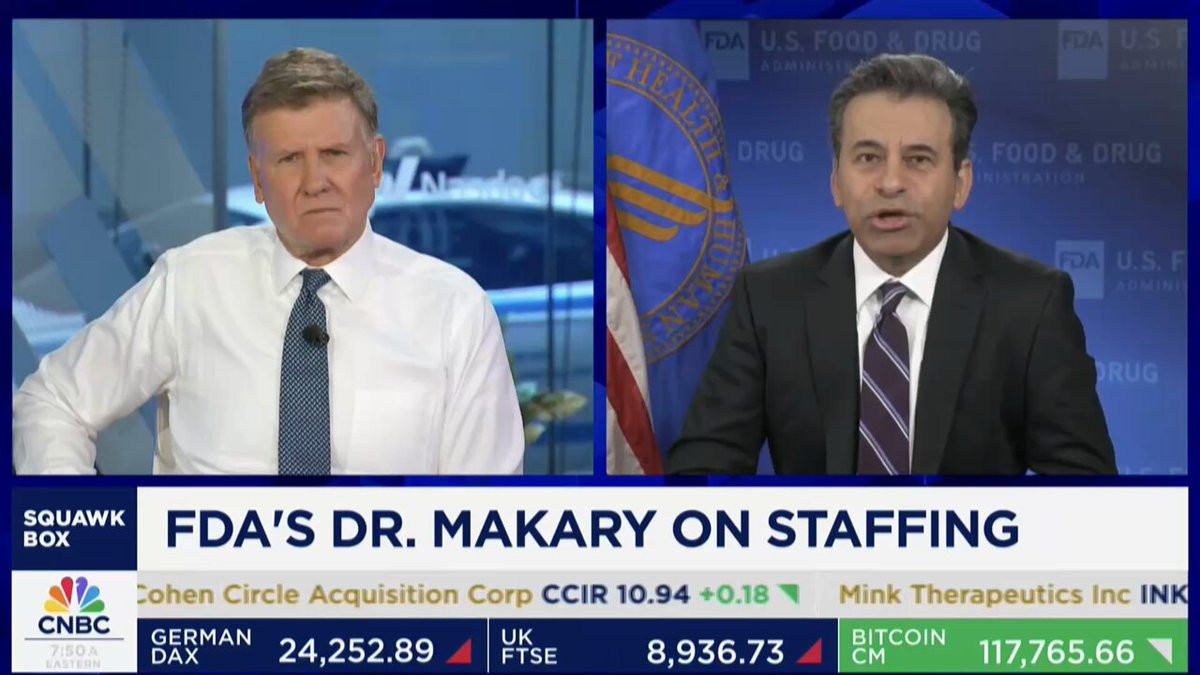
Task: Click the FDA logo in top right corner
Action: (x=1082, y=41)
